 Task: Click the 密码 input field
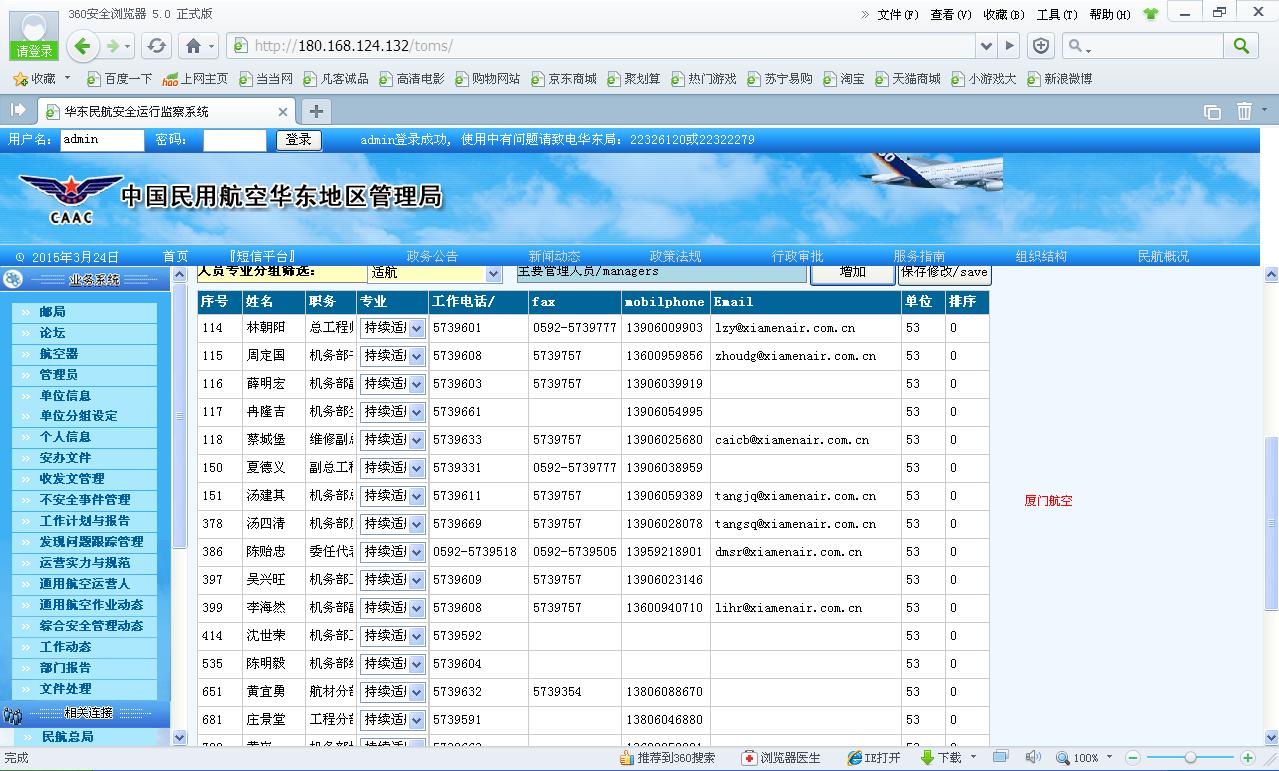tap(235, 140)
